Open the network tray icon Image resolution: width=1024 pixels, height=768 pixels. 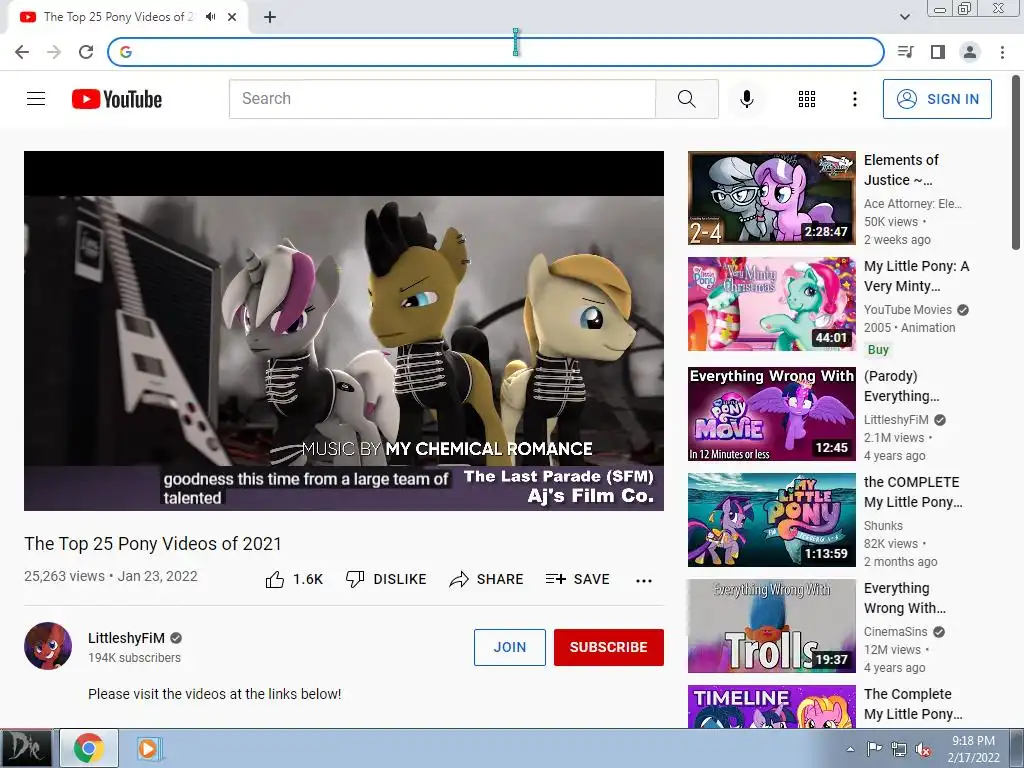[x=899, y=749]
